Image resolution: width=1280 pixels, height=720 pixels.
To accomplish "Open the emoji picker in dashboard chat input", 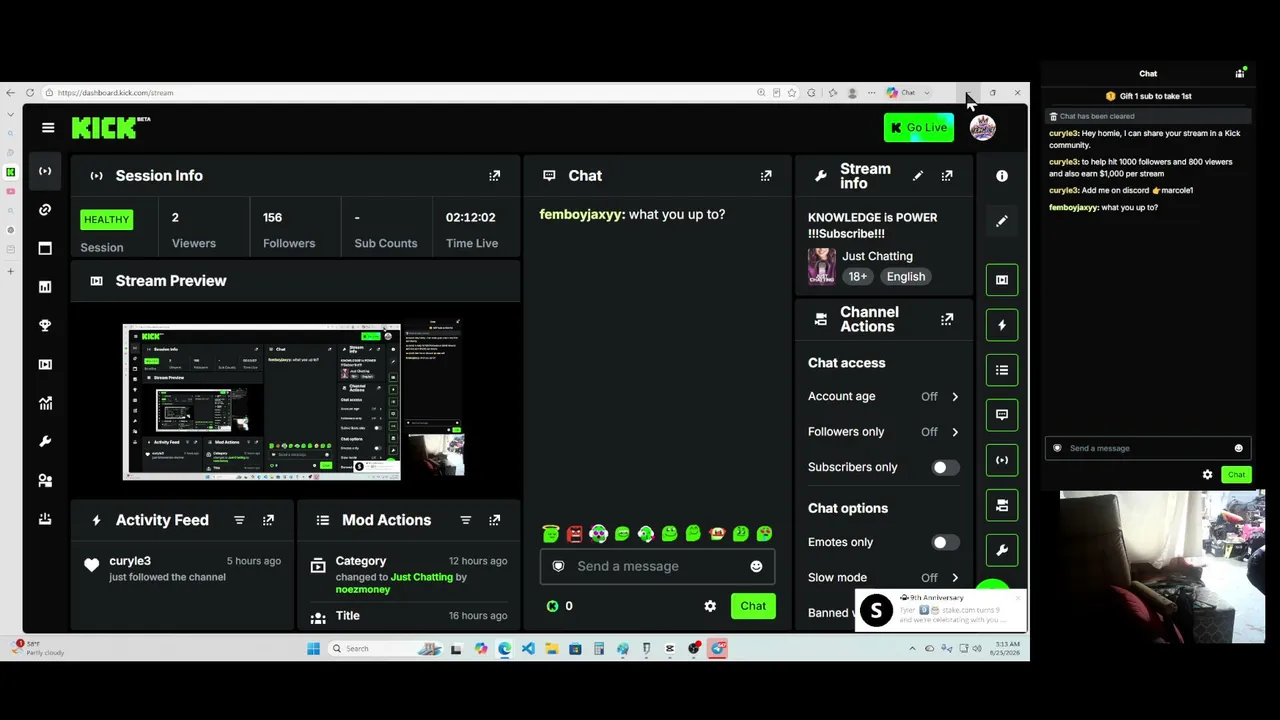I will tap(756, 566).
